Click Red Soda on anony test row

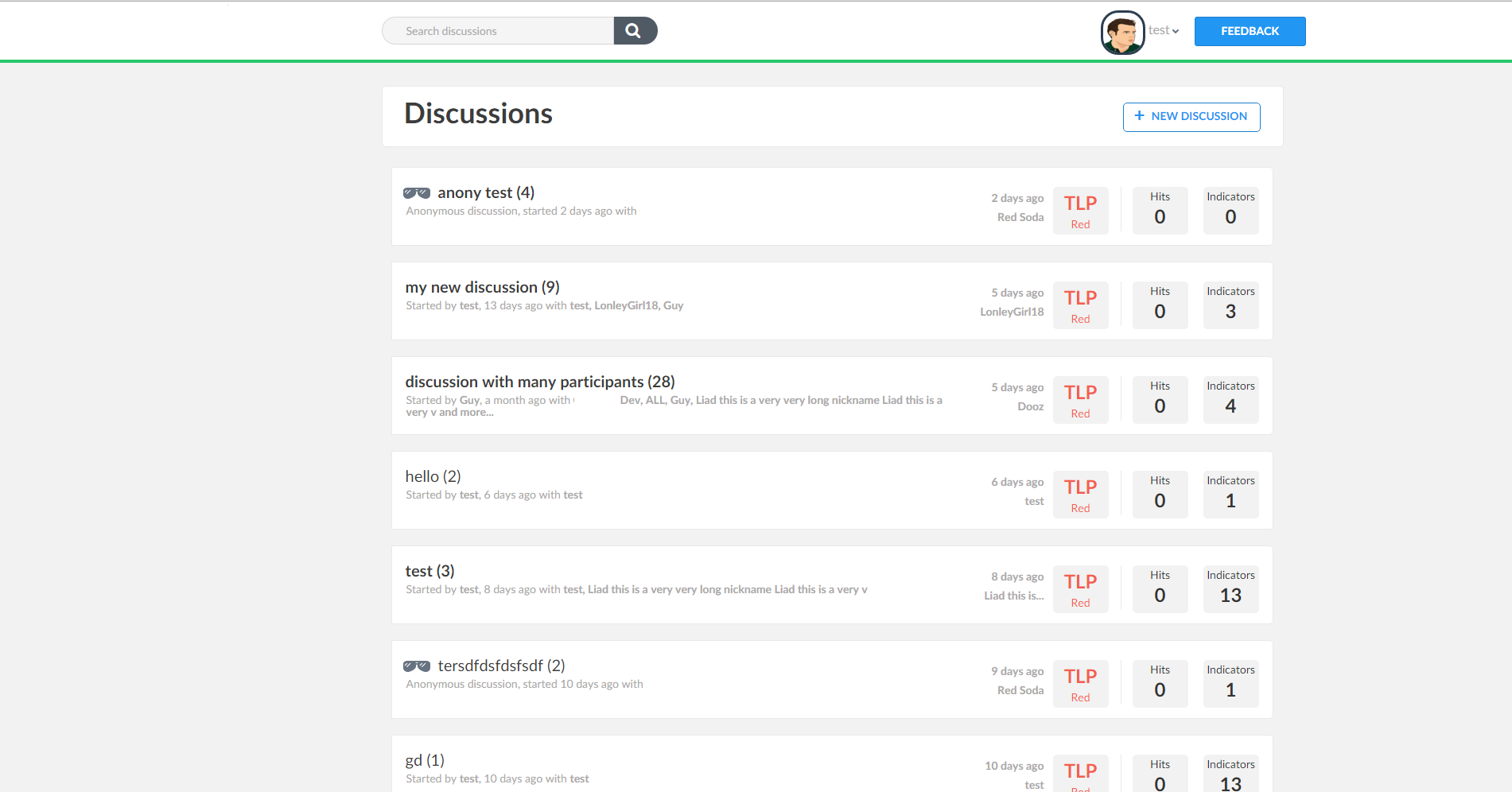point(1020,217)
